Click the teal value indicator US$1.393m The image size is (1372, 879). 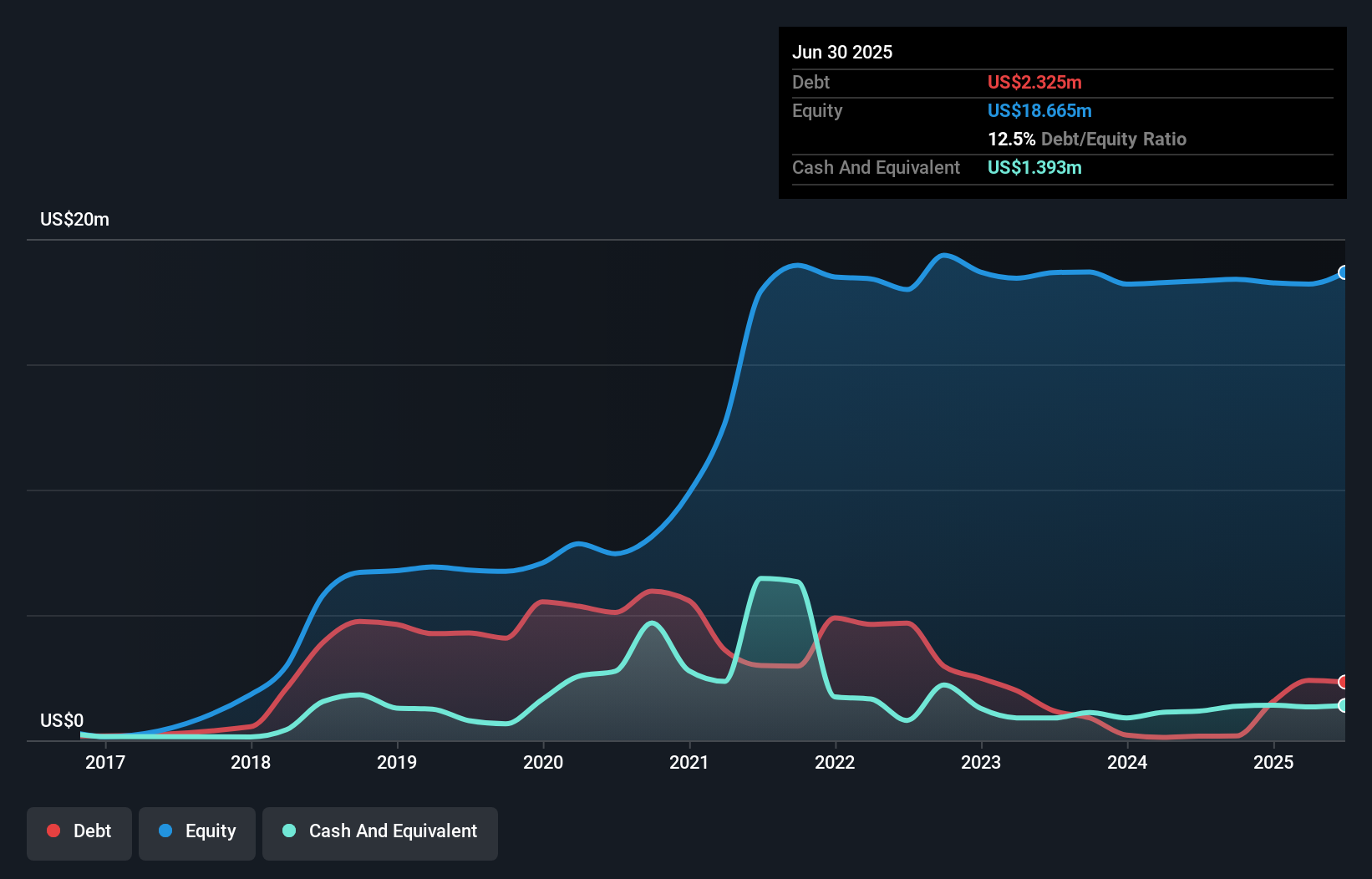click(x=1034, y=168)
